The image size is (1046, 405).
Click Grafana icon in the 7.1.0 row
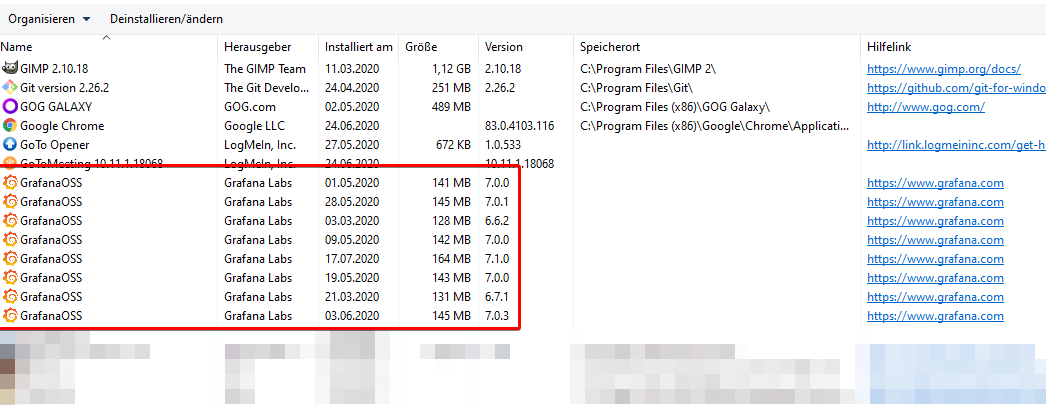pos(9,258)
